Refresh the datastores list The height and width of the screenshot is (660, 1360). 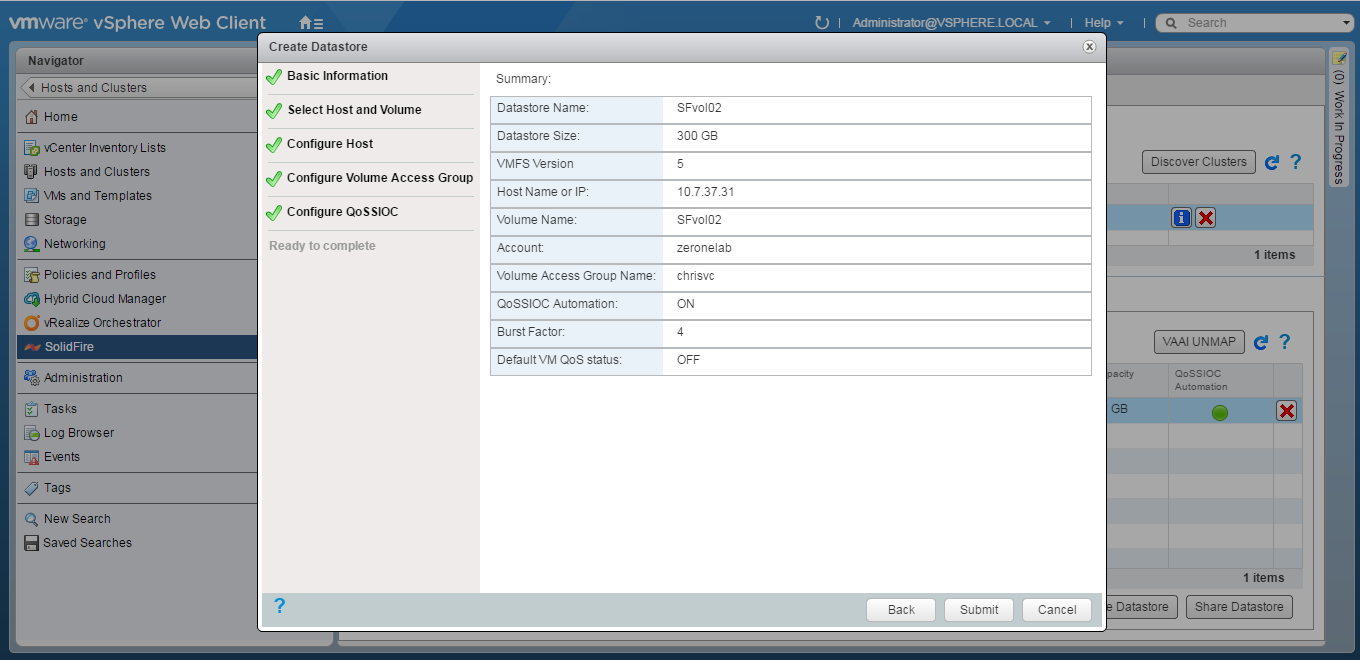(x=1261, y=342)
